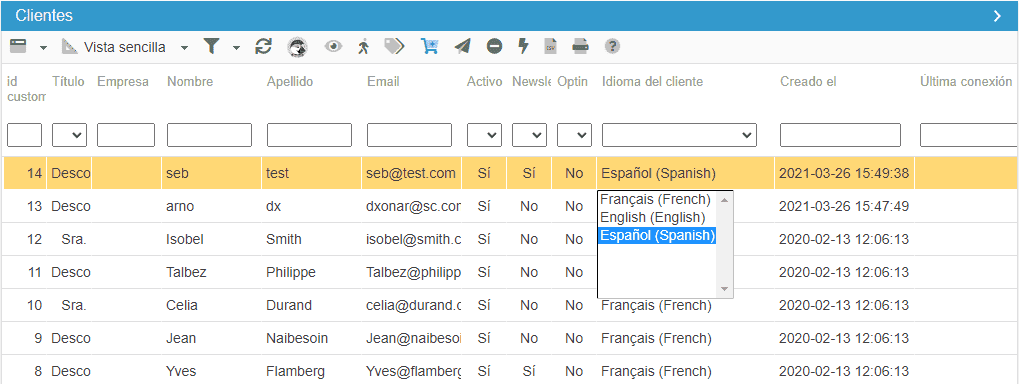Image resolution: width=1019 pixels, height=384 pixels.
Task: Click the printer icon
Action: click(x=580, y=46)
